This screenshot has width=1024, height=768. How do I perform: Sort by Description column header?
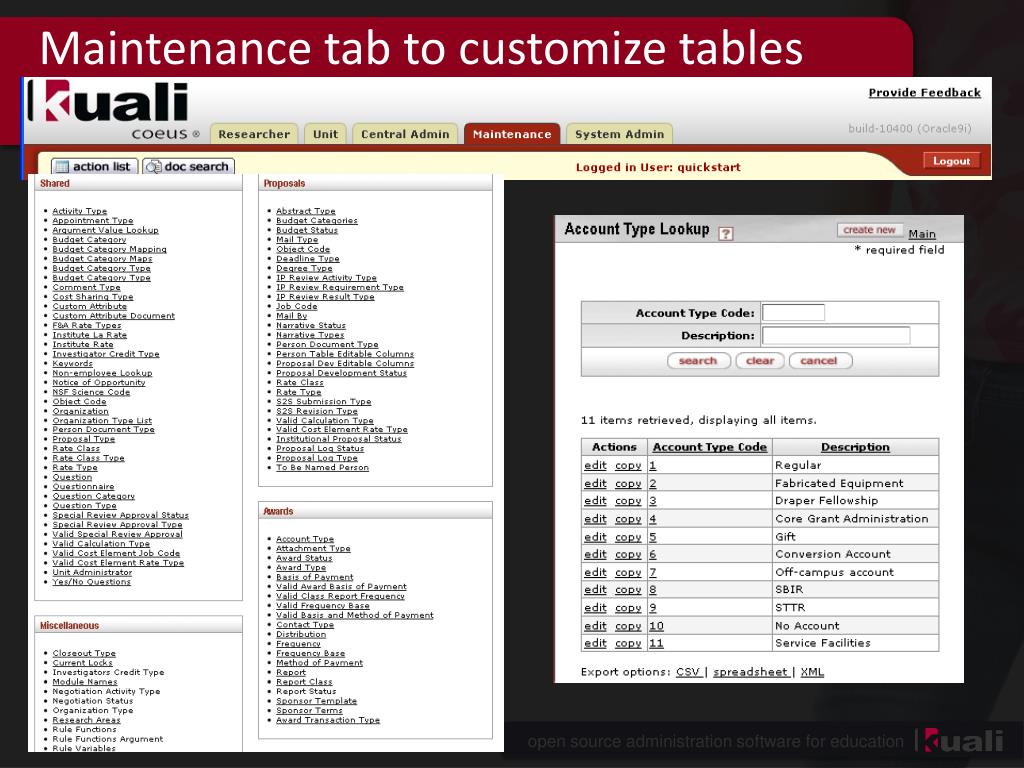tap(855, 447)
